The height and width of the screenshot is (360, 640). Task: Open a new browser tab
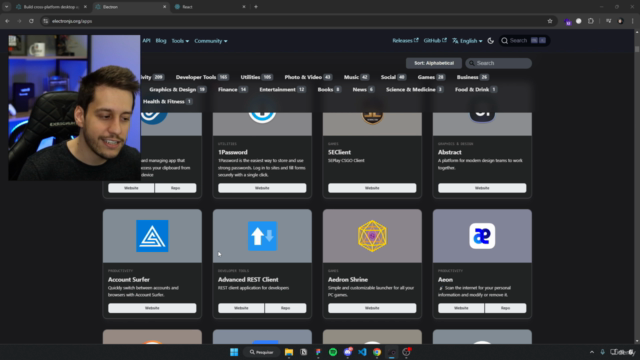tap(256, 7)
